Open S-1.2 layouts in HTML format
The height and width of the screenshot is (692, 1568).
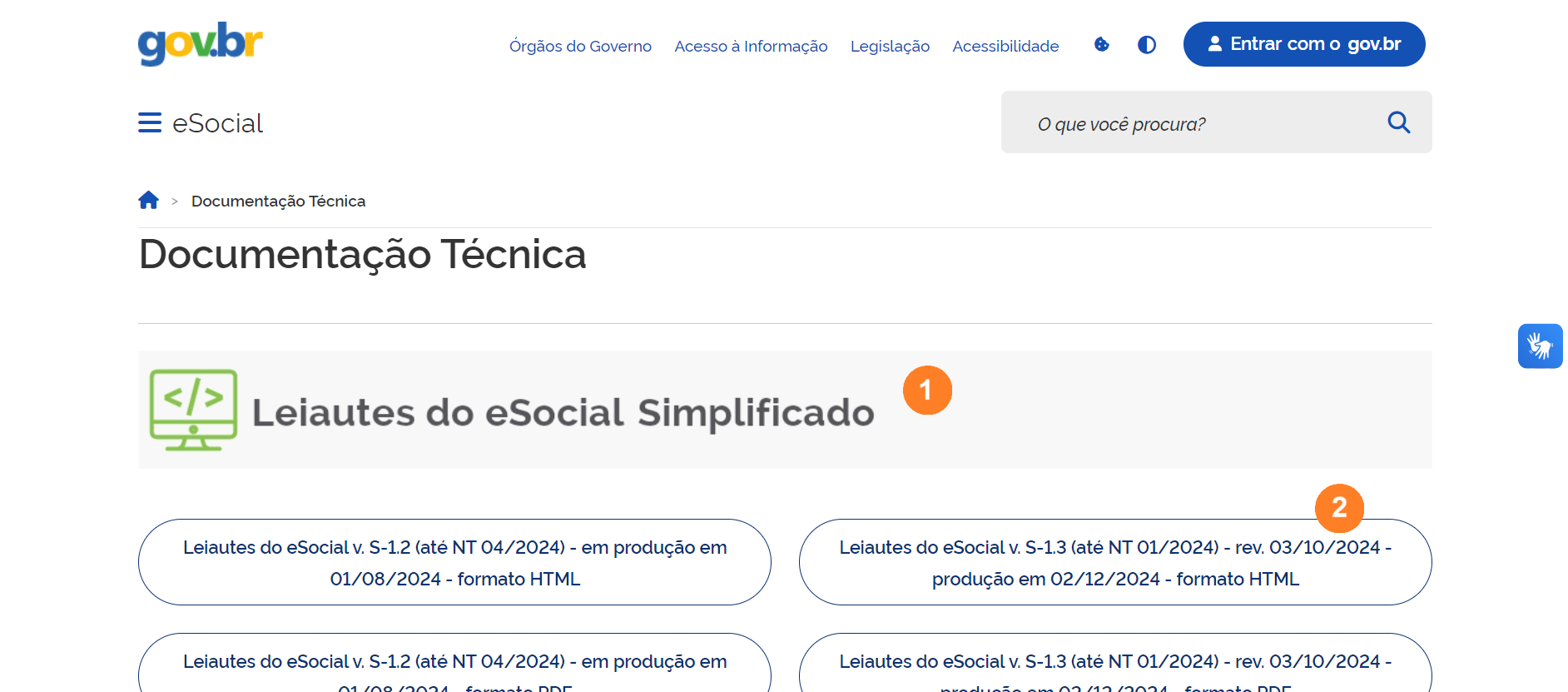coord(454,563)
